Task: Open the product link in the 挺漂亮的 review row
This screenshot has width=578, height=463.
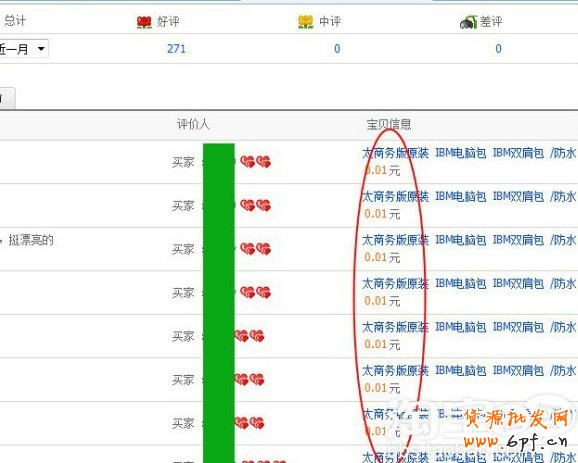Action: 469,240
